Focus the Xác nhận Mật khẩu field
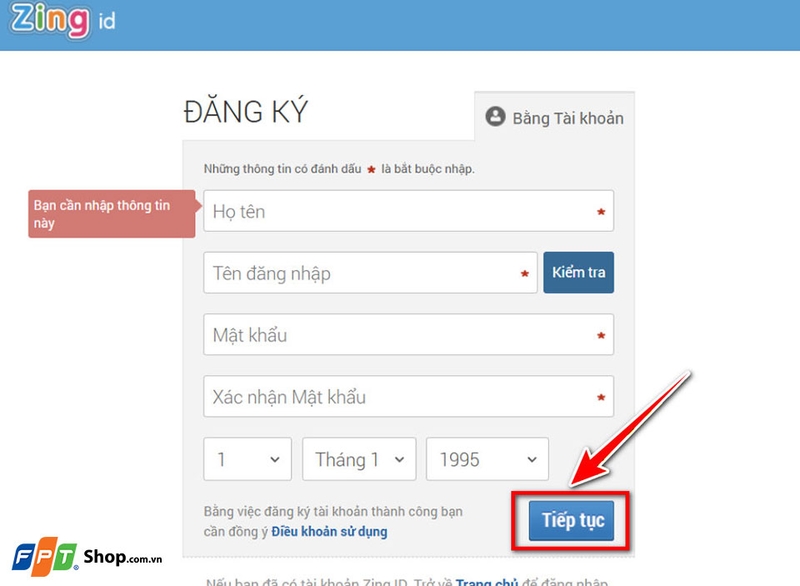 tap(408, 396)
